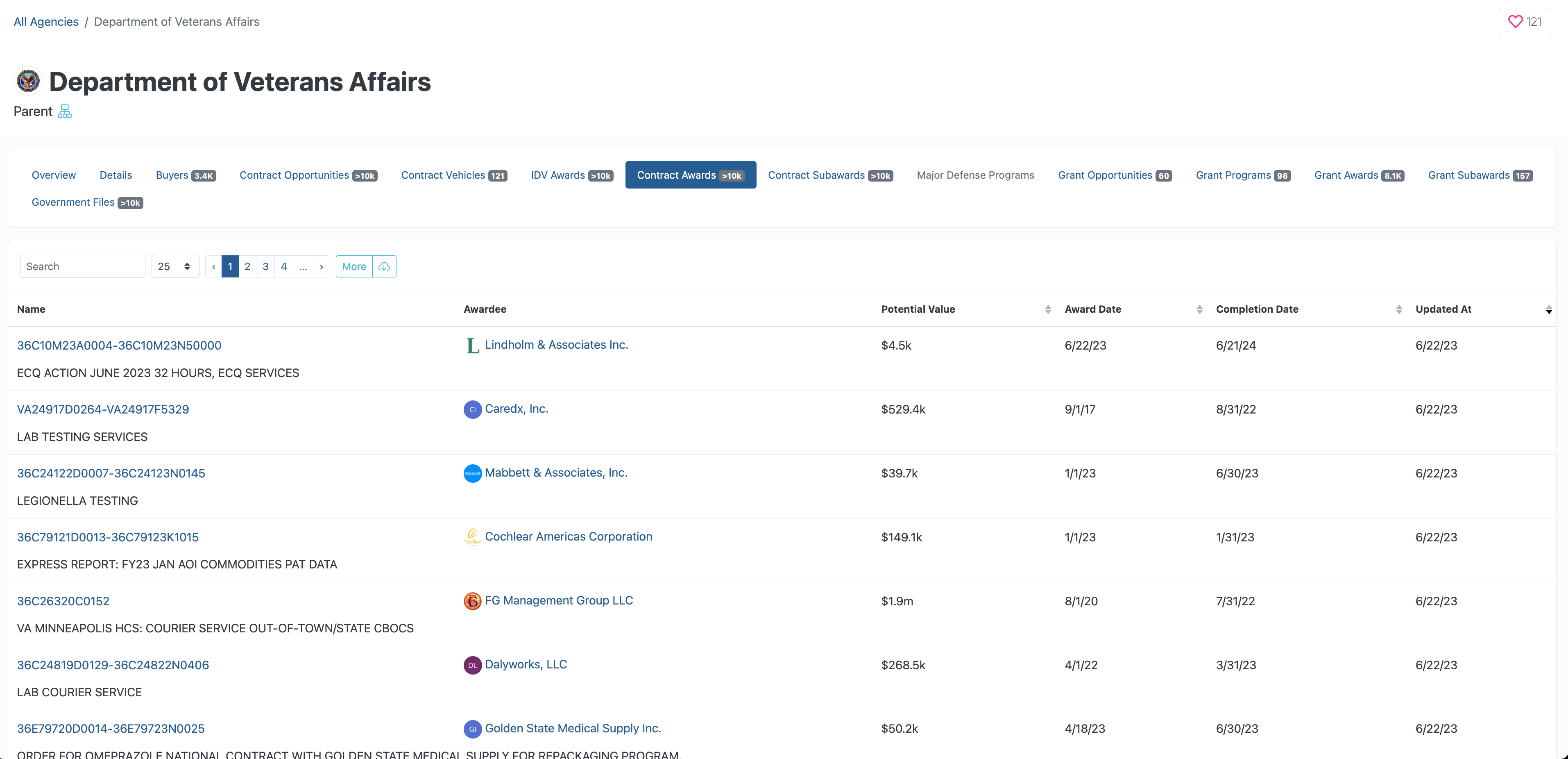
Task: Click the Parent organization hierarchy icon
Action: (x=65, y=111)
